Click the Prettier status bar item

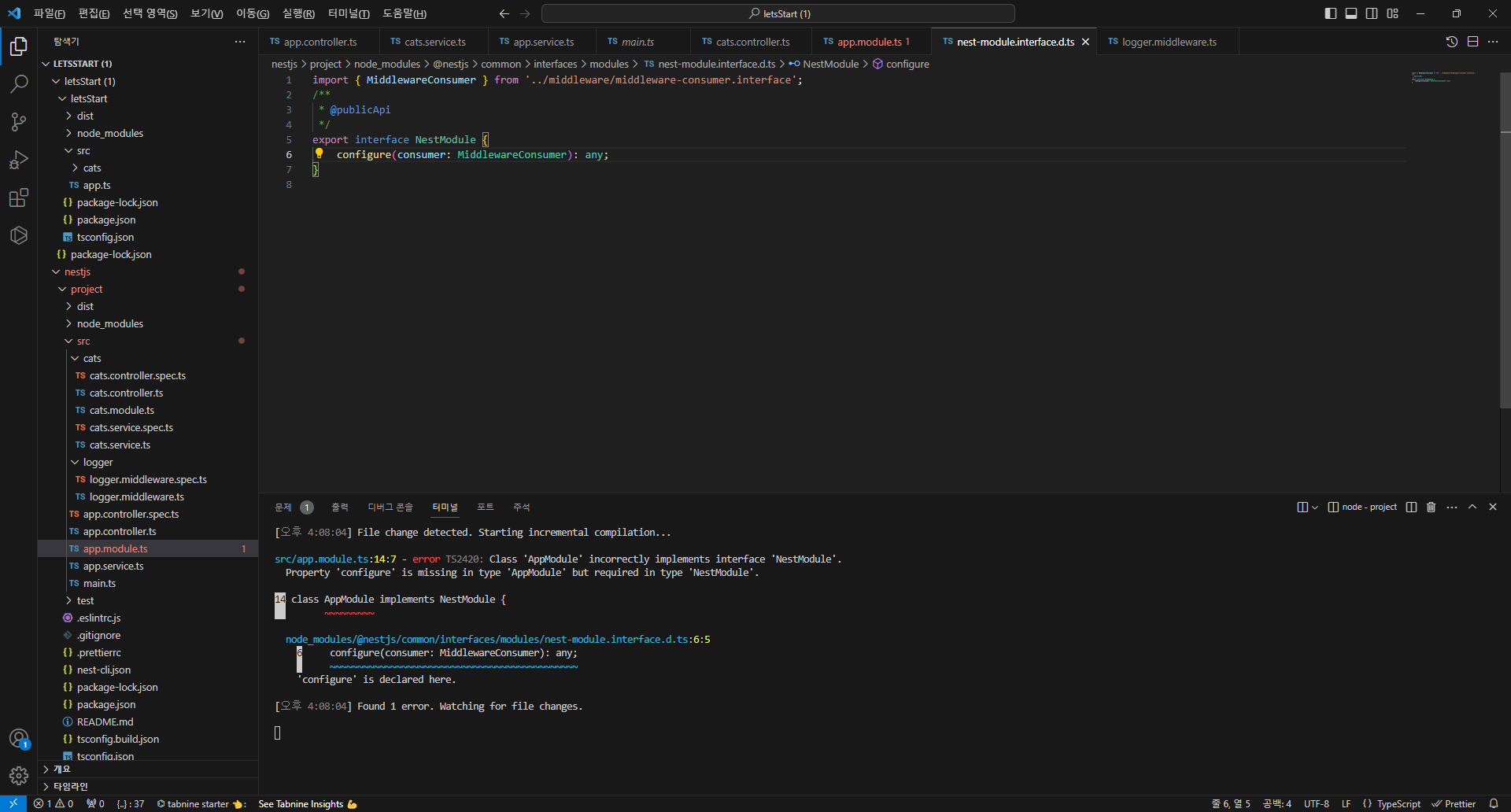tap(1454, 803)
